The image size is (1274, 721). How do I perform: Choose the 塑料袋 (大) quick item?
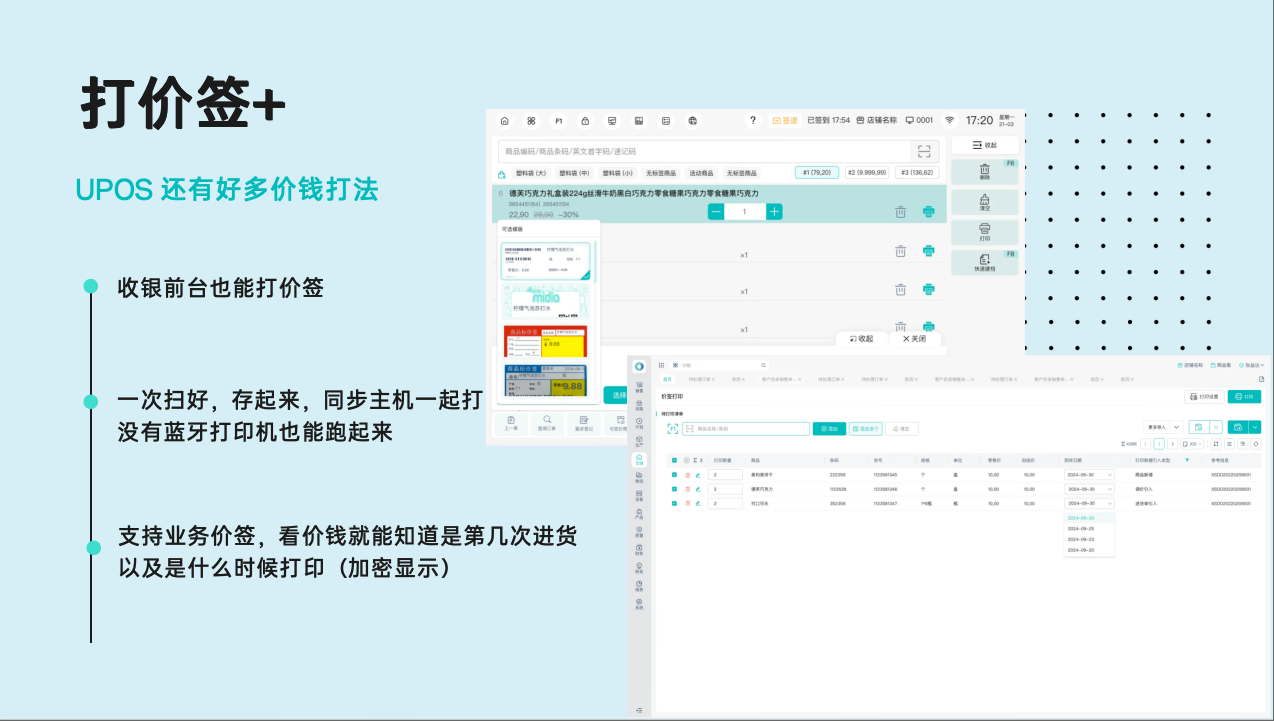point(531,174)
